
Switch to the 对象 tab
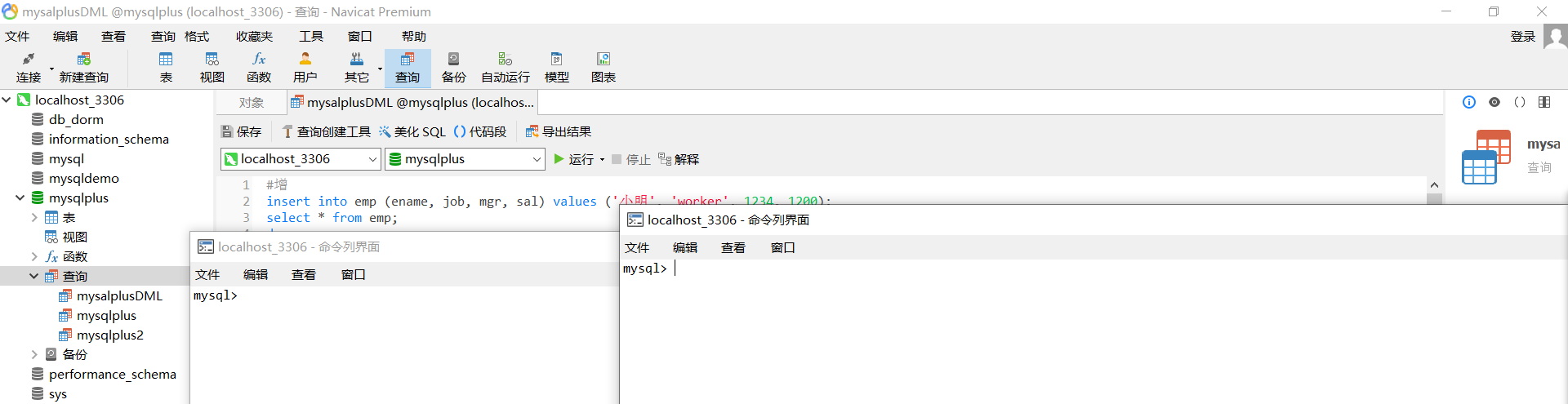[252, 102]
